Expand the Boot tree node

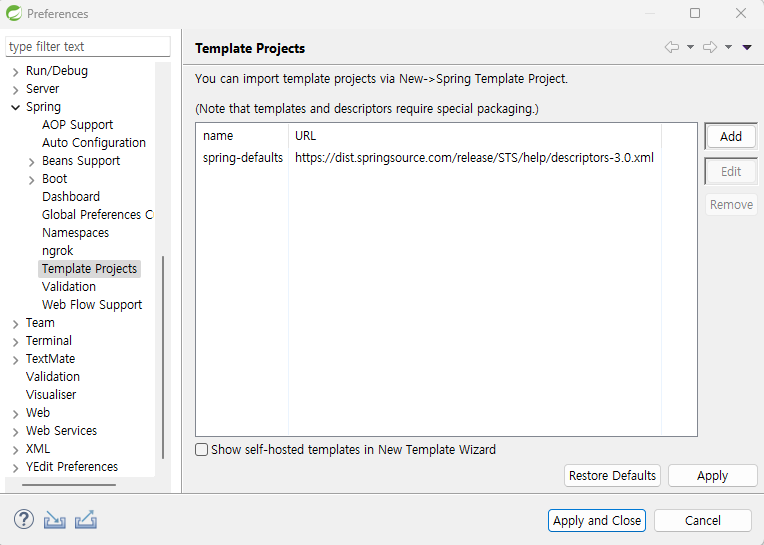pos(32,180)
